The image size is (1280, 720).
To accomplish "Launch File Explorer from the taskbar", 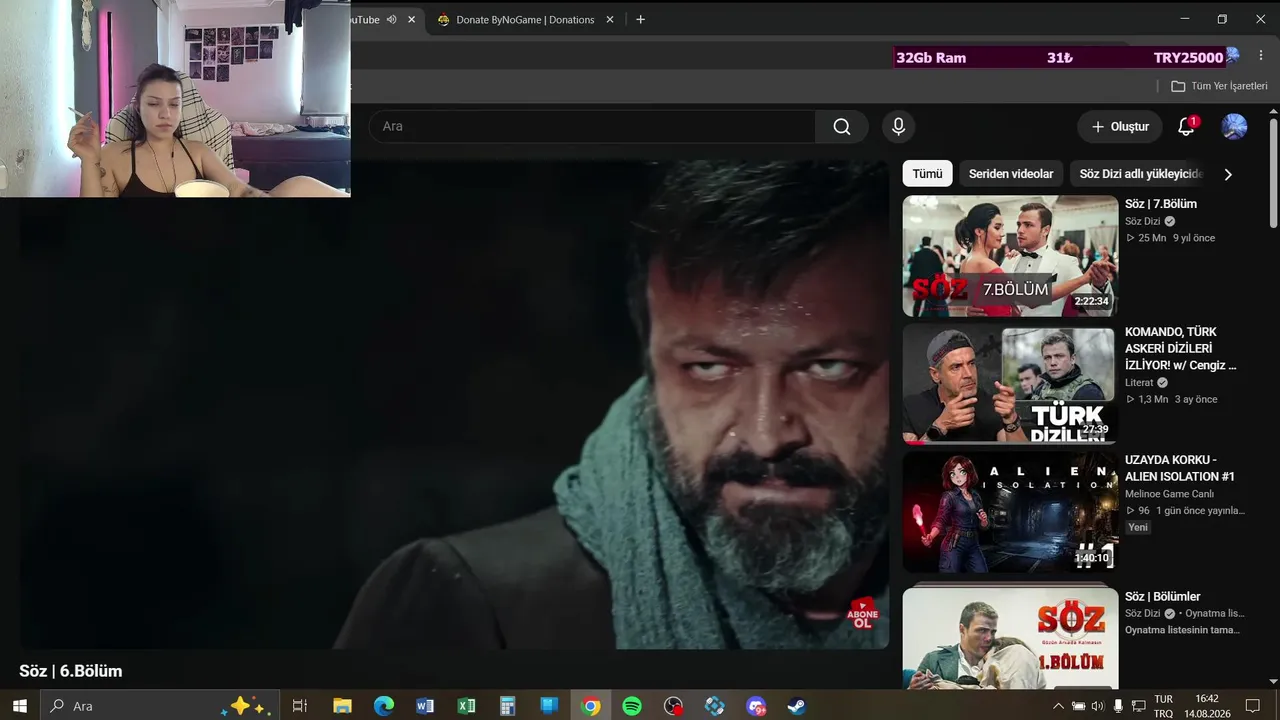I will [342, 706].
